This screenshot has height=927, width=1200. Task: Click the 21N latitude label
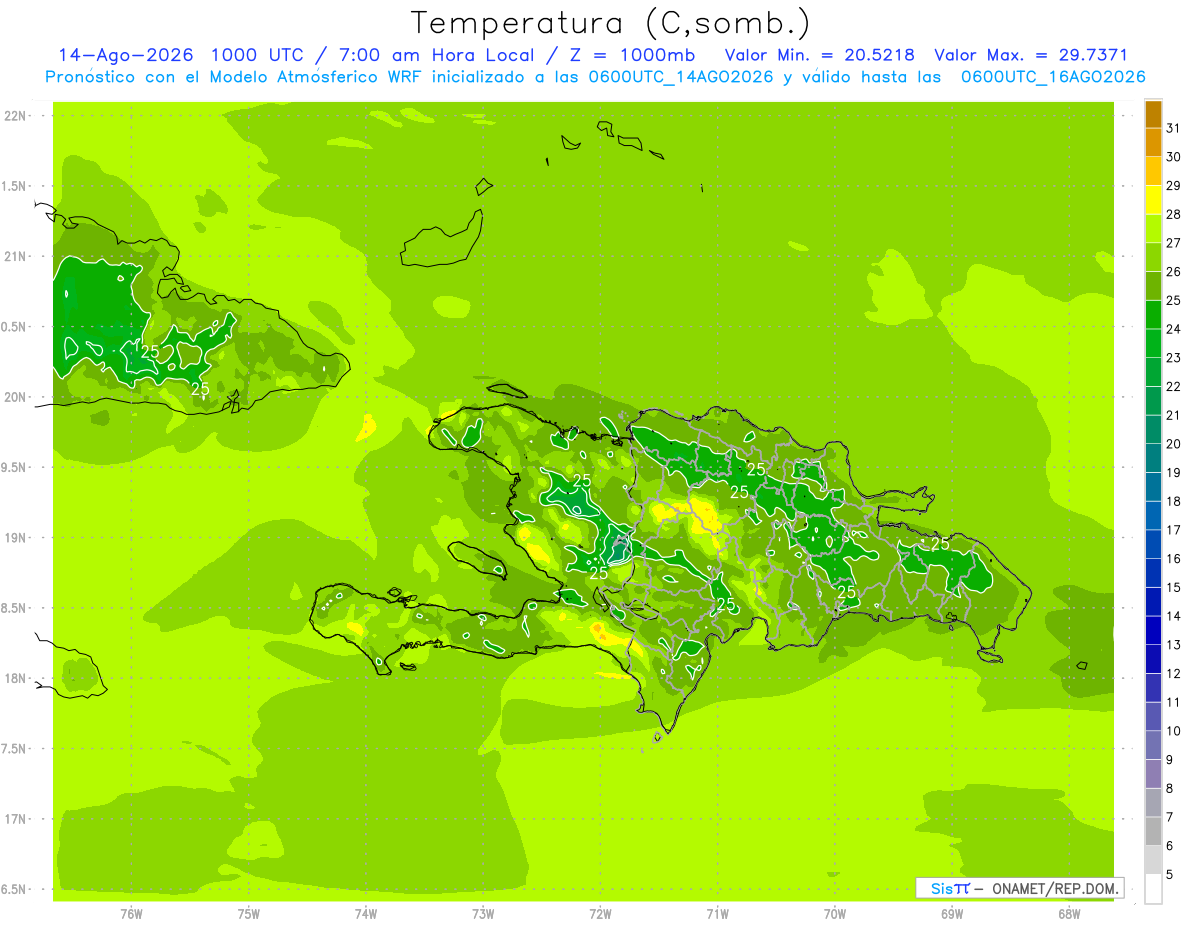pos(16,256)
